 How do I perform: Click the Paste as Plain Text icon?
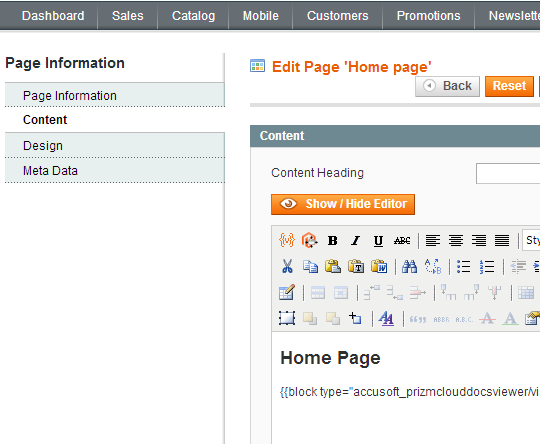pyautogui.click(x=356, y=266)
